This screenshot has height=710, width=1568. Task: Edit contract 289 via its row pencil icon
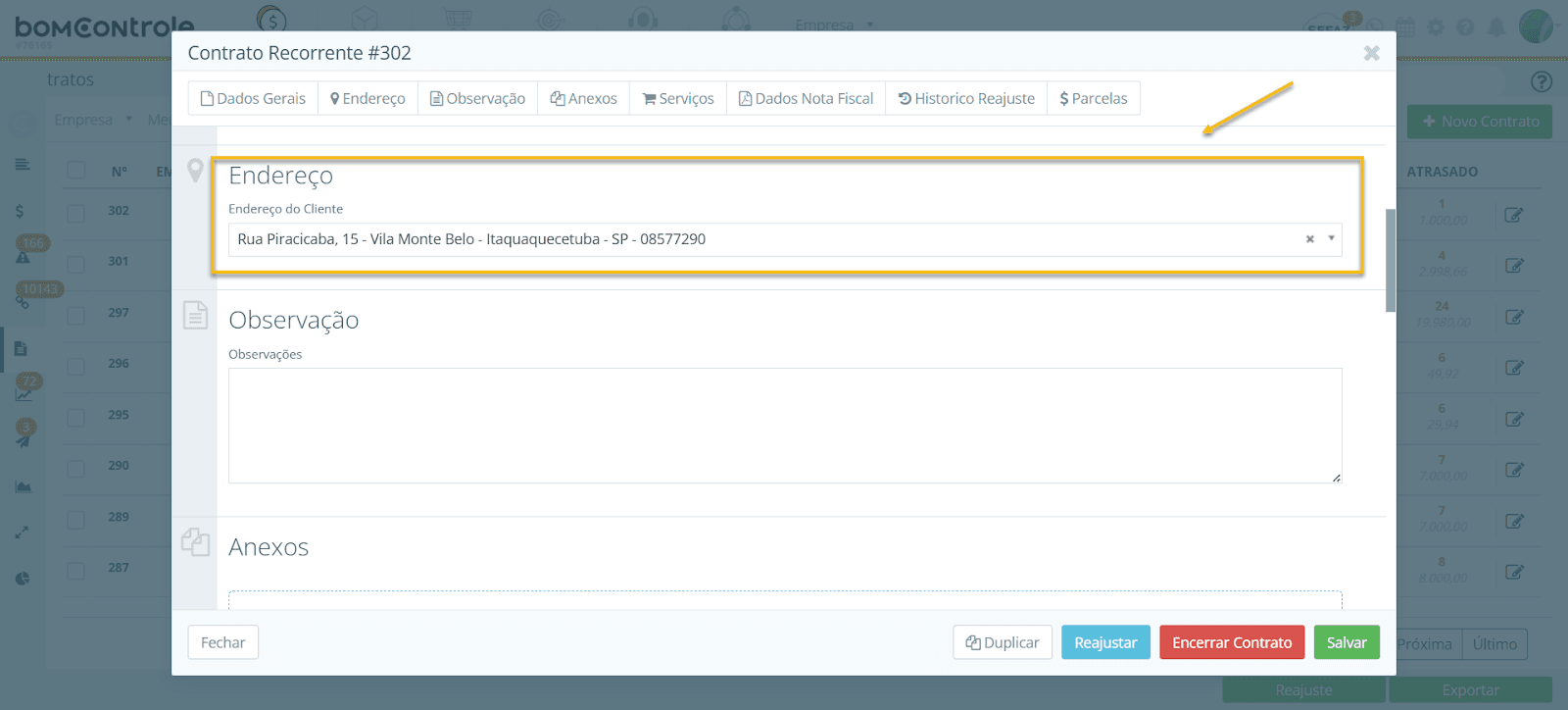1514,521
